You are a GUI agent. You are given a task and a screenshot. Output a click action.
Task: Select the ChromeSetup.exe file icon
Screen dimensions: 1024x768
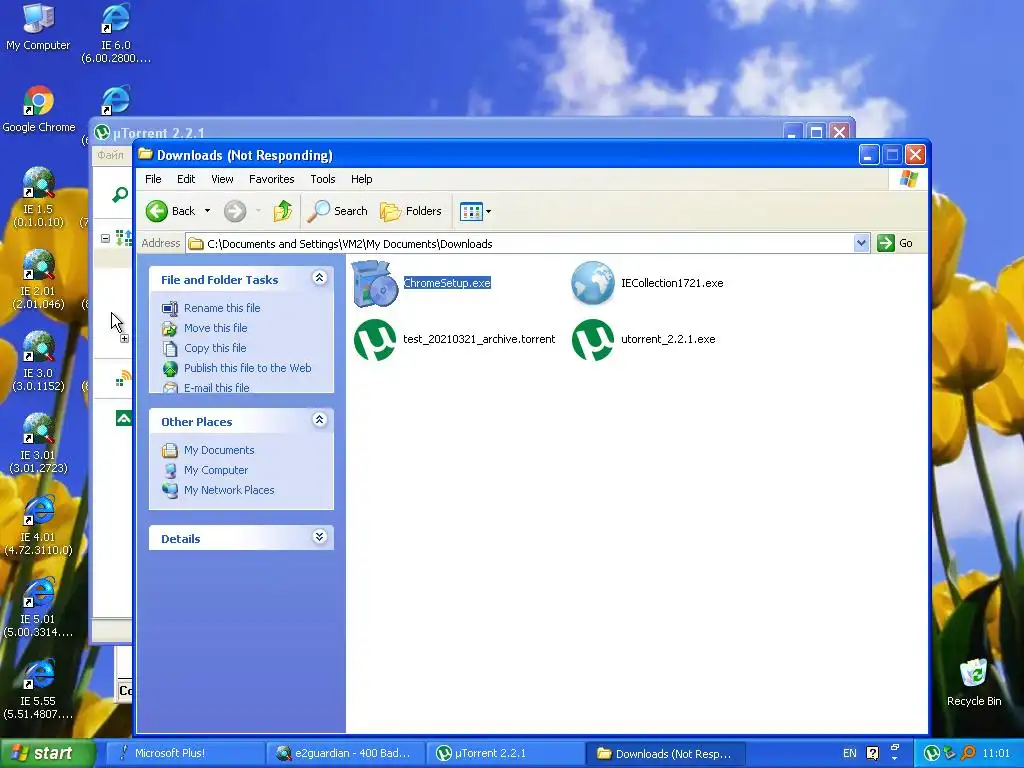point(375,283)
